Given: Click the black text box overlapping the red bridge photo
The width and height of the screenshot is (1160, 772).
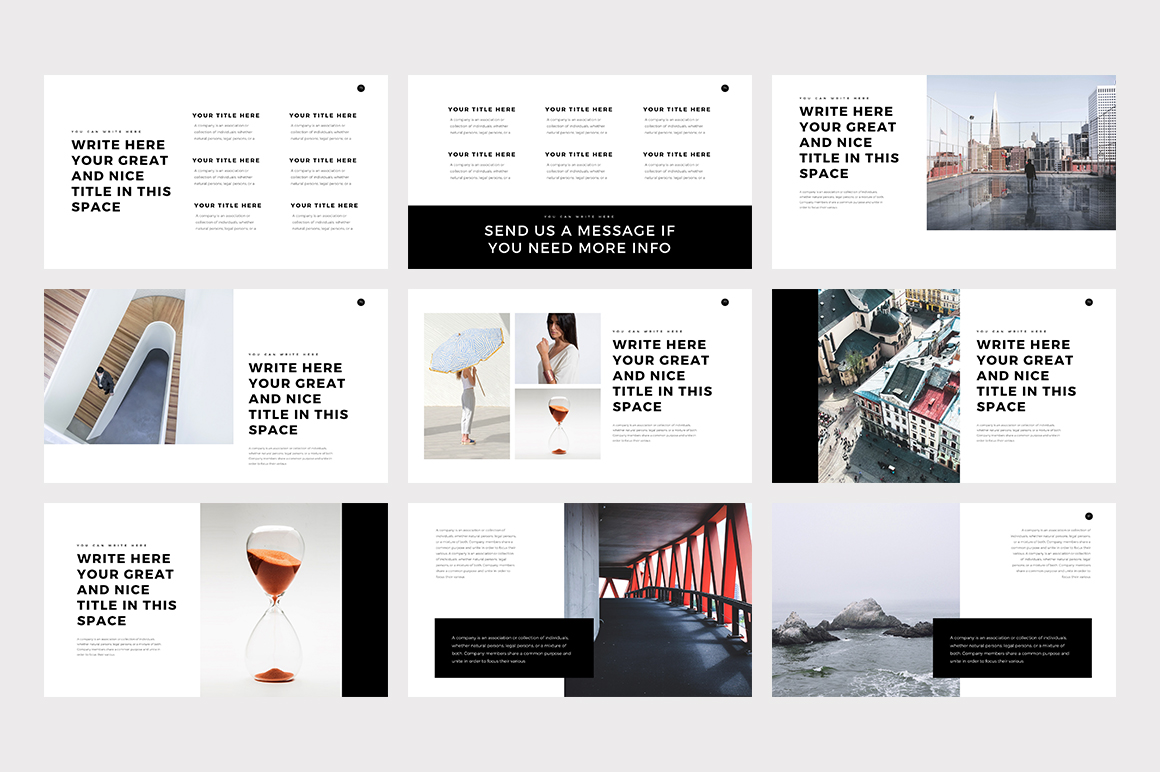Looking at the screenshot, I should pyautogui.click(x=514, y=648).
